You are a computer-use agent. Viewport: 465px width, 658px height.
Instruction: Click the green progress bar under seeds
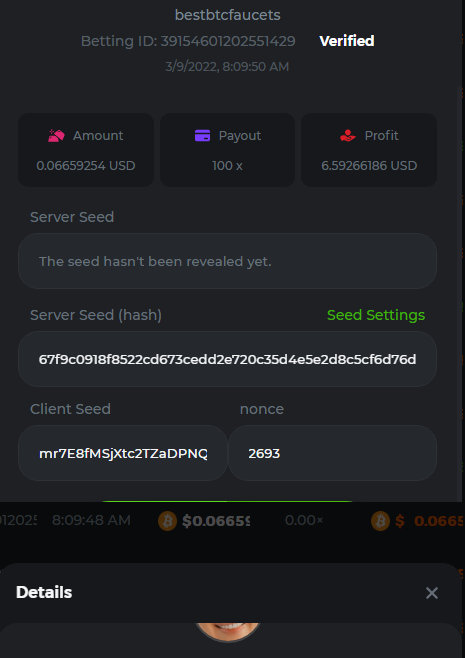point(227,501)
